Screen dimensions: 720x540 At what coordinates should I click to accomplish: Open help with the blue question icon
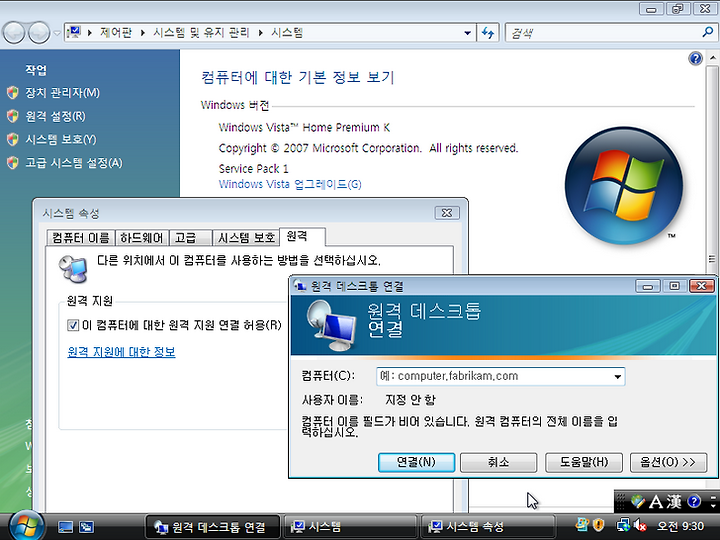[695, 58]
